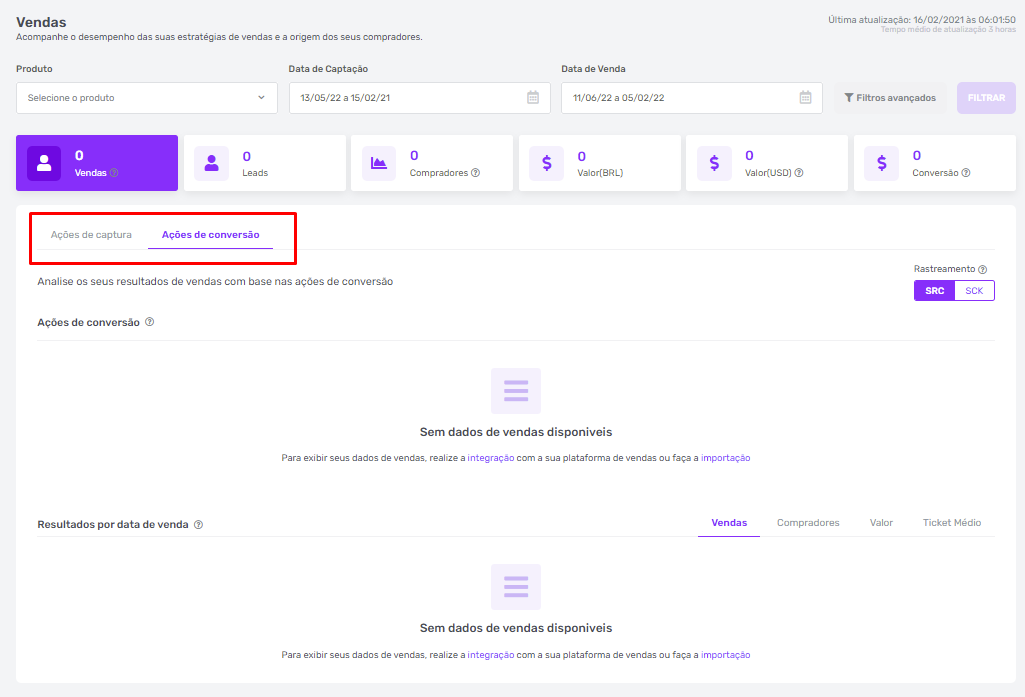Click the help icon next to Conversão

[x=966, y=173]
